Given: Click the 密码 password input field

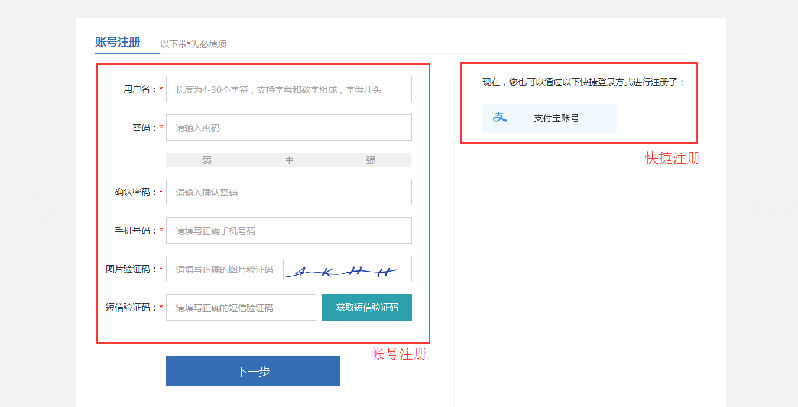Looking at the screenshot, I should (x=289, y=128).
